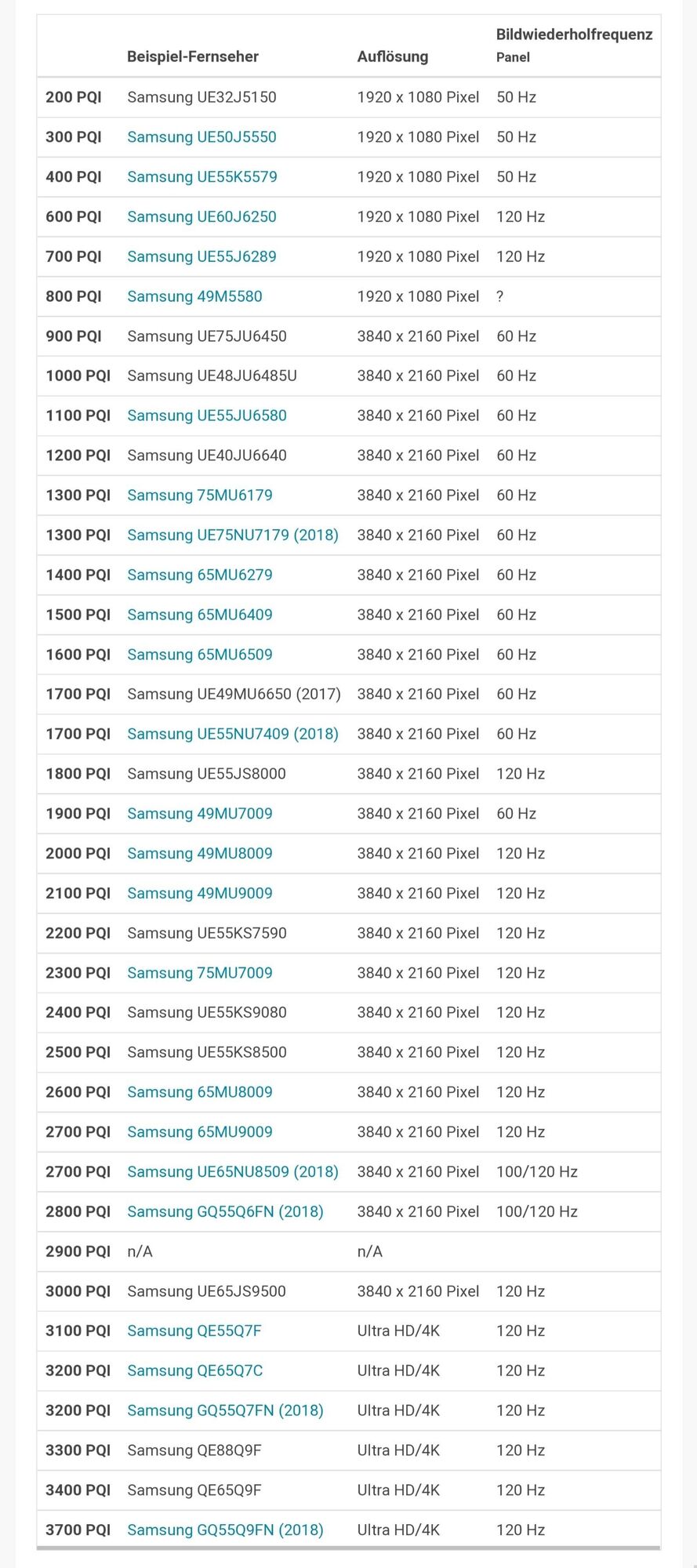Click the Beispiel-Fernseher column header
This screenshot has width=697, height=1568.
(193, 56)
